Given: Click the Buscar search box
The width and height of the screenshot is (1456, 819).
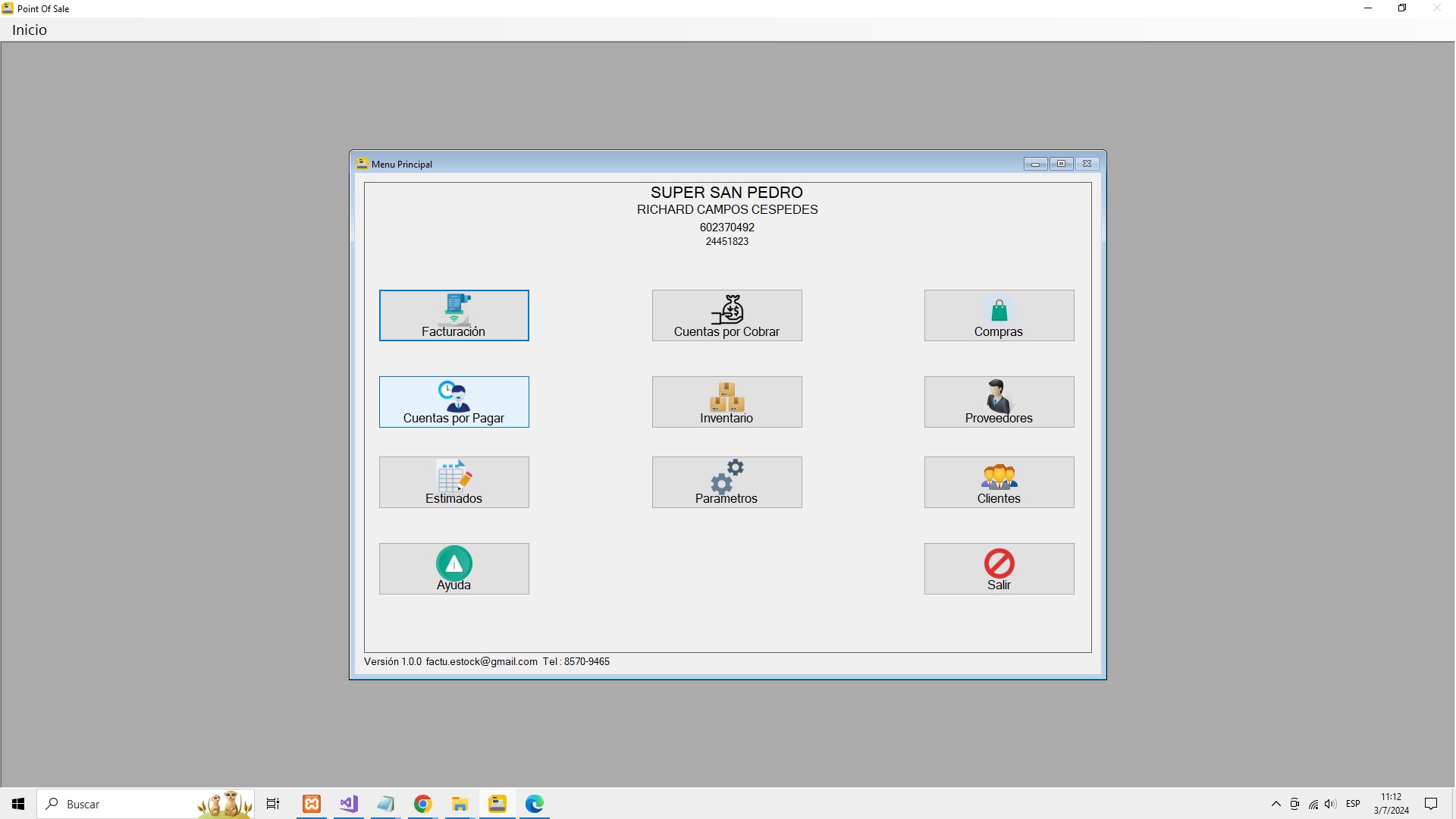Looking at the screenshot, I should click(x=146, y=804).
